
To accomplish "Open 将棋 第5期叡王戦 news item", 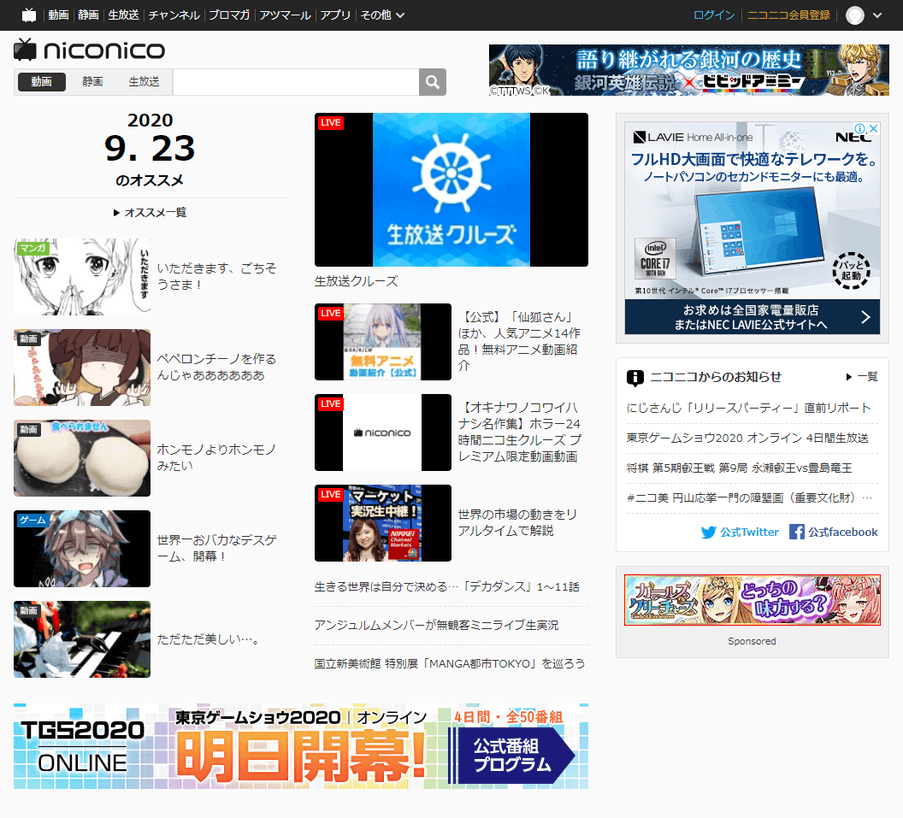I will [x=739, y=468].
